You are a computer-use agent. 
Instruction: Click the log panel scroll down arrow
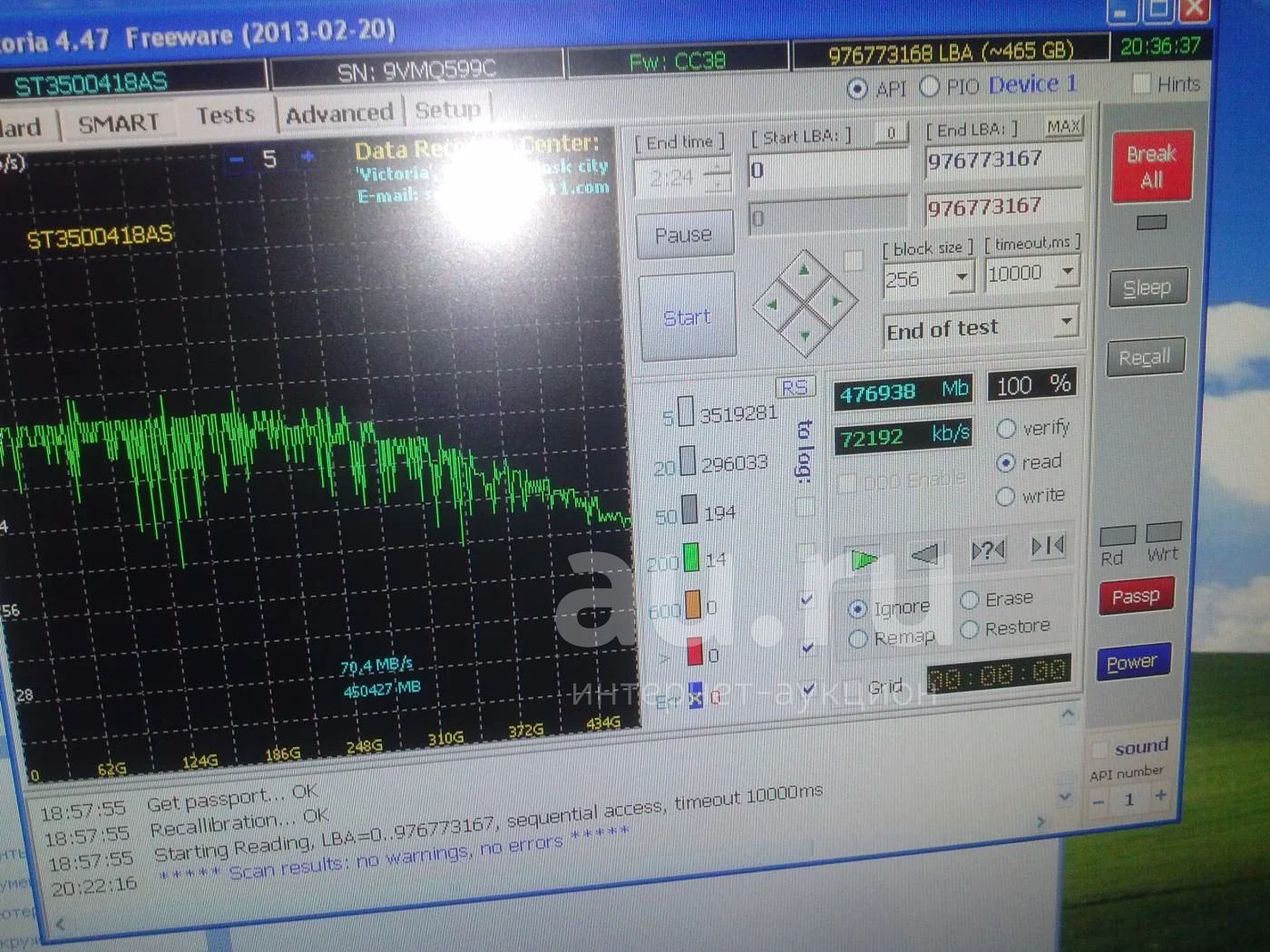[x=1065, y=797]
